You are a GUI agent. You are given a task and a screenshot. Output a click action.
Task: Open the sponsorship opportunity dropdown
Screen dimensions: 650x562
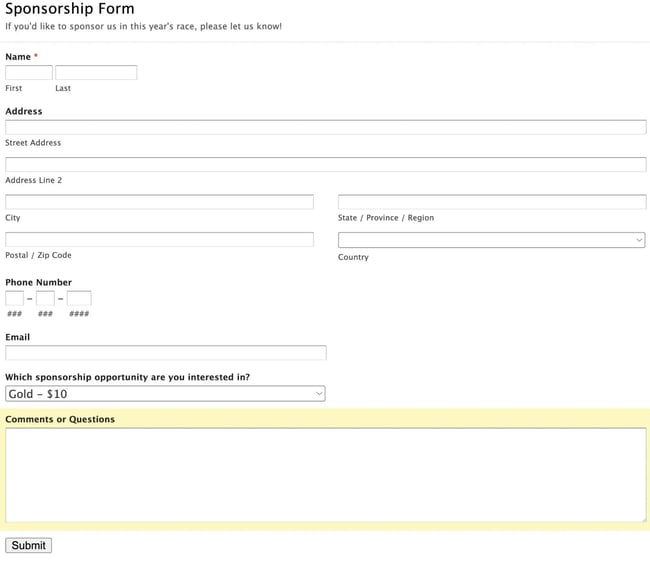pos(165,394)
